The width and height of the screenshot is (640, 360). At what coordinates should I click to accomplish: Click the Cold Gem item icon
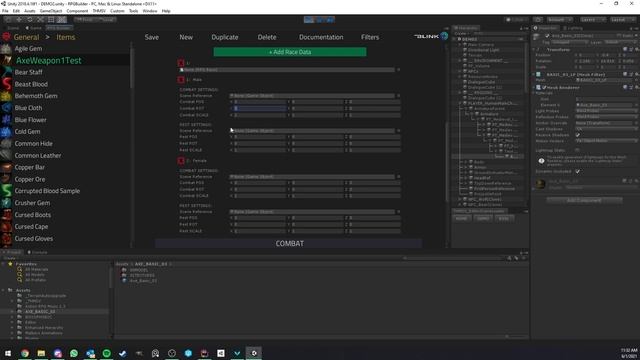click(x=6, y=131)
